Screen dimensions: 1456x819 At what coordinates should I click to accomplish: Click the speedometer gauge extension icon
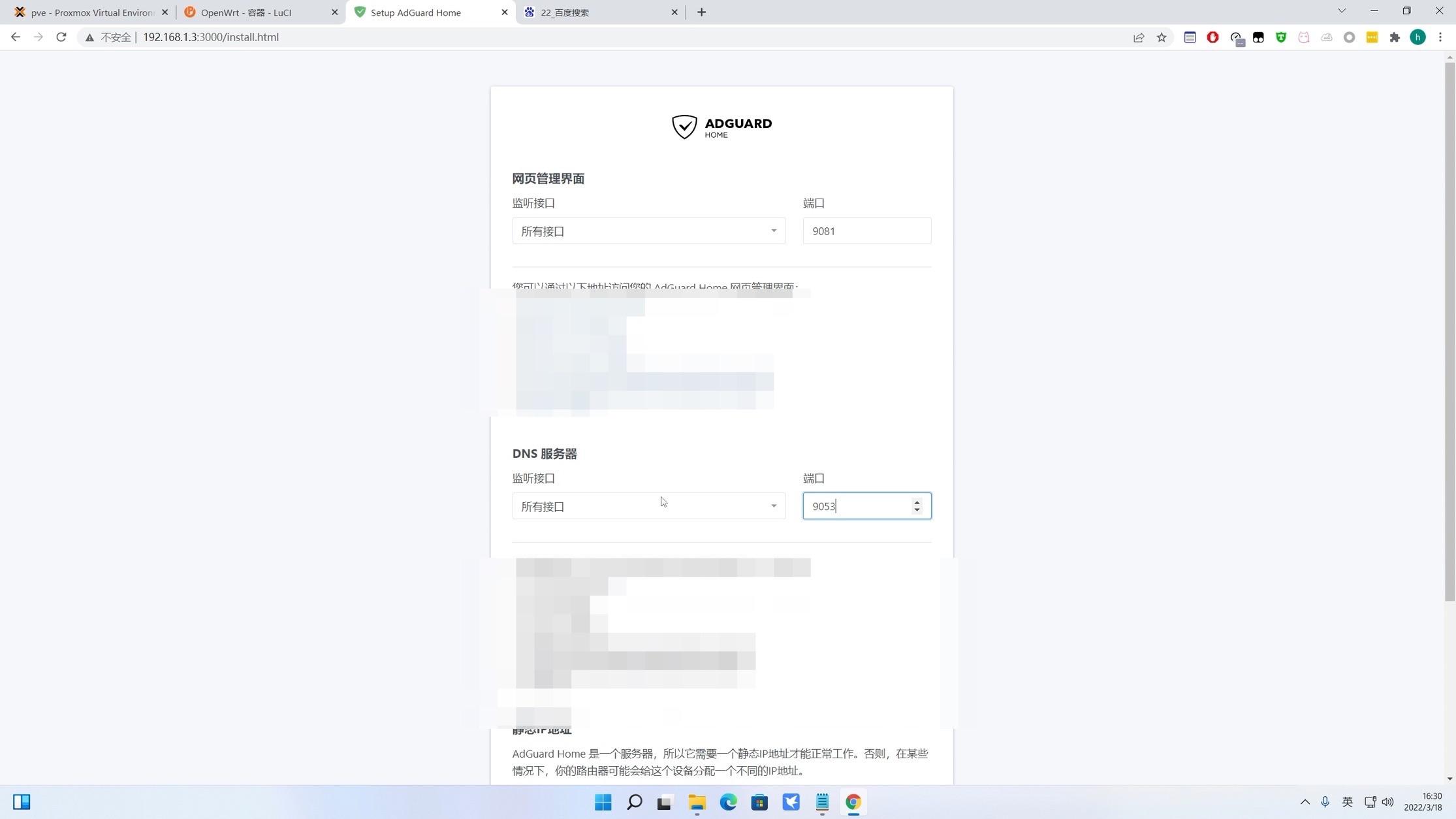(x=1236, y=37)
